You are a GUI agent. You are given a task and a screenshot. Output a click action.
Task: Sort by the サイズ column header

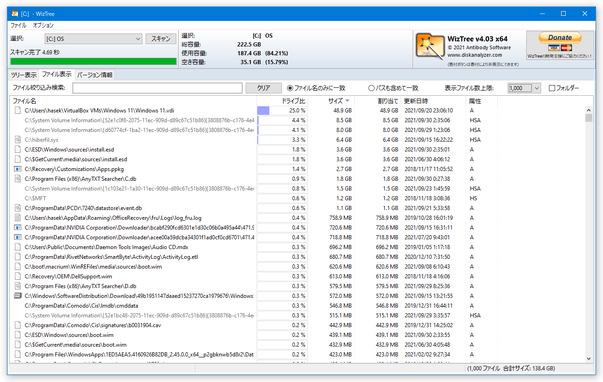click(335, 101)
